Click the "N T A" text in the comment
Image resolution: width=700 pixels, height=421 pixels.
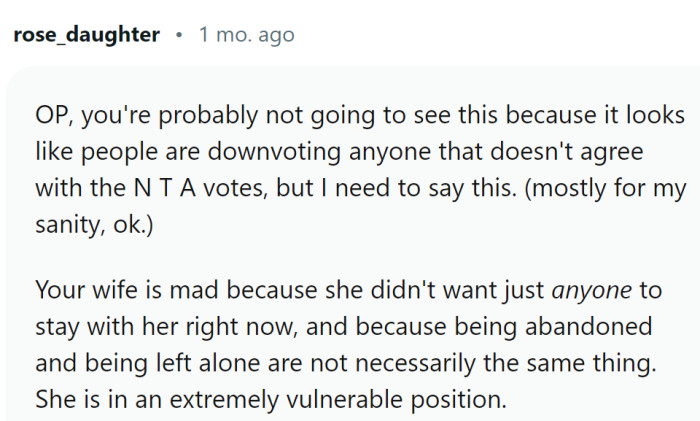pos(165,188)
